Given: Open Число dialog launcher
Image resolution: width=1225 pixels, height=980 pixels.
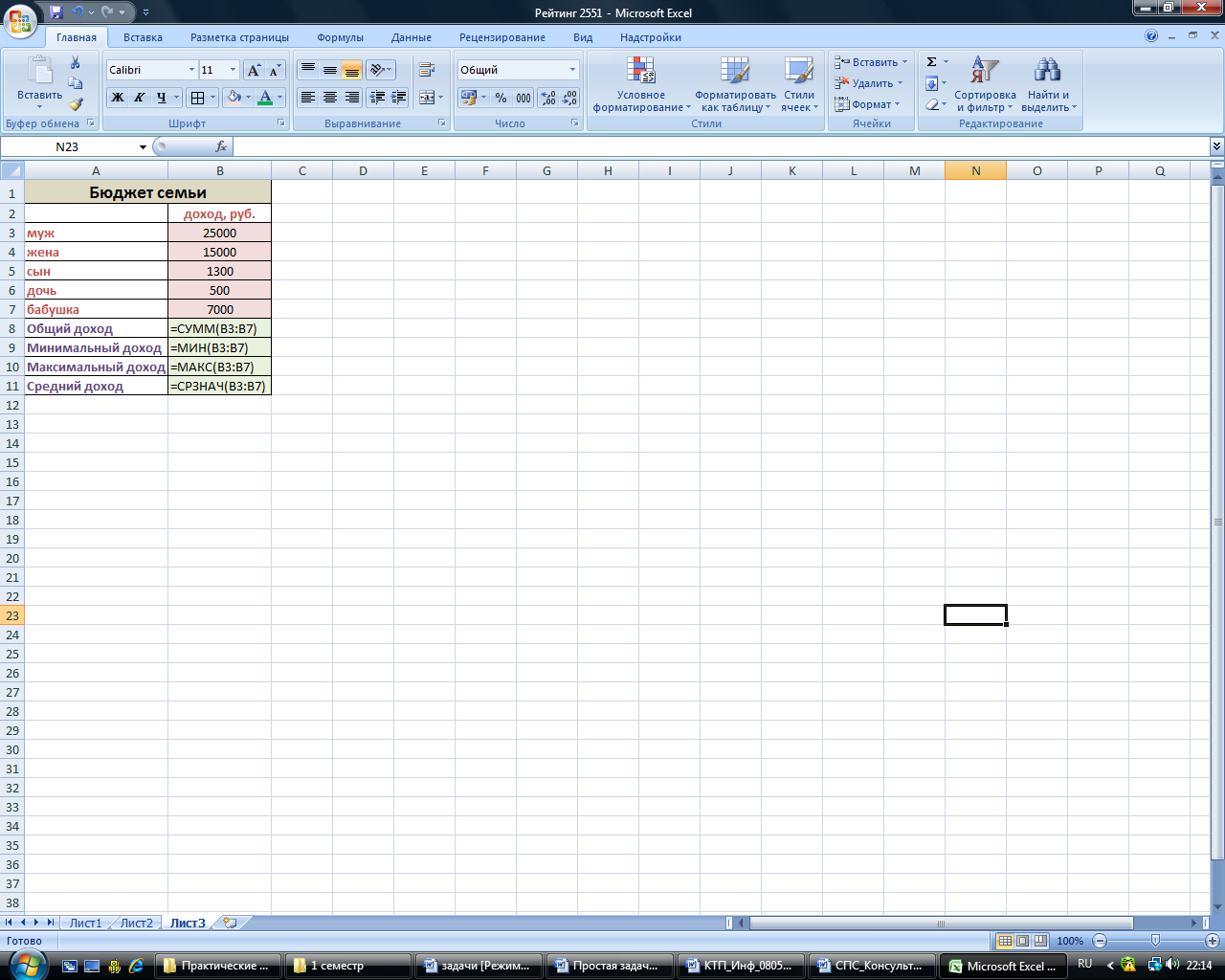Looking at the screenshot, I should pyautogui.click(x=575, y=123).
